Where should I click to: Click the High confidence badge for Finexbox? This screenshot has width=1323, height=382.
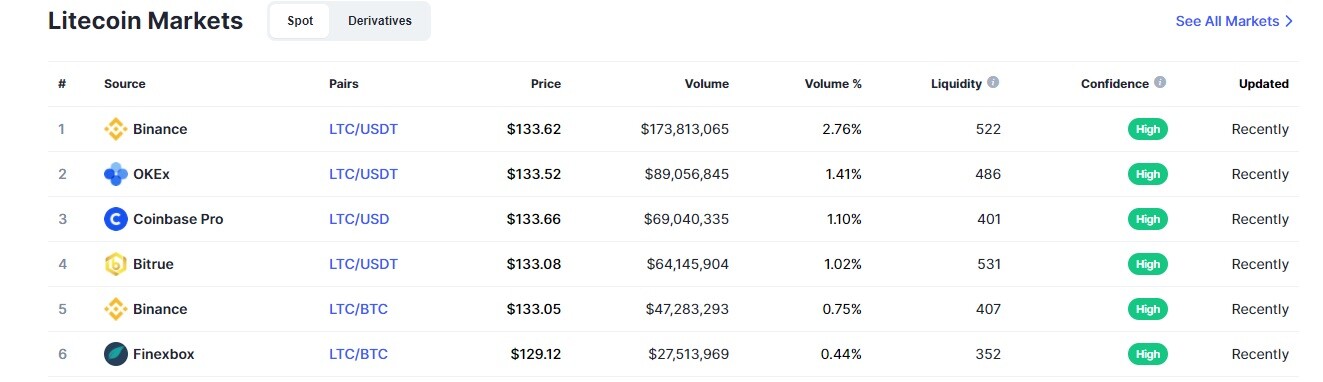1148,354
